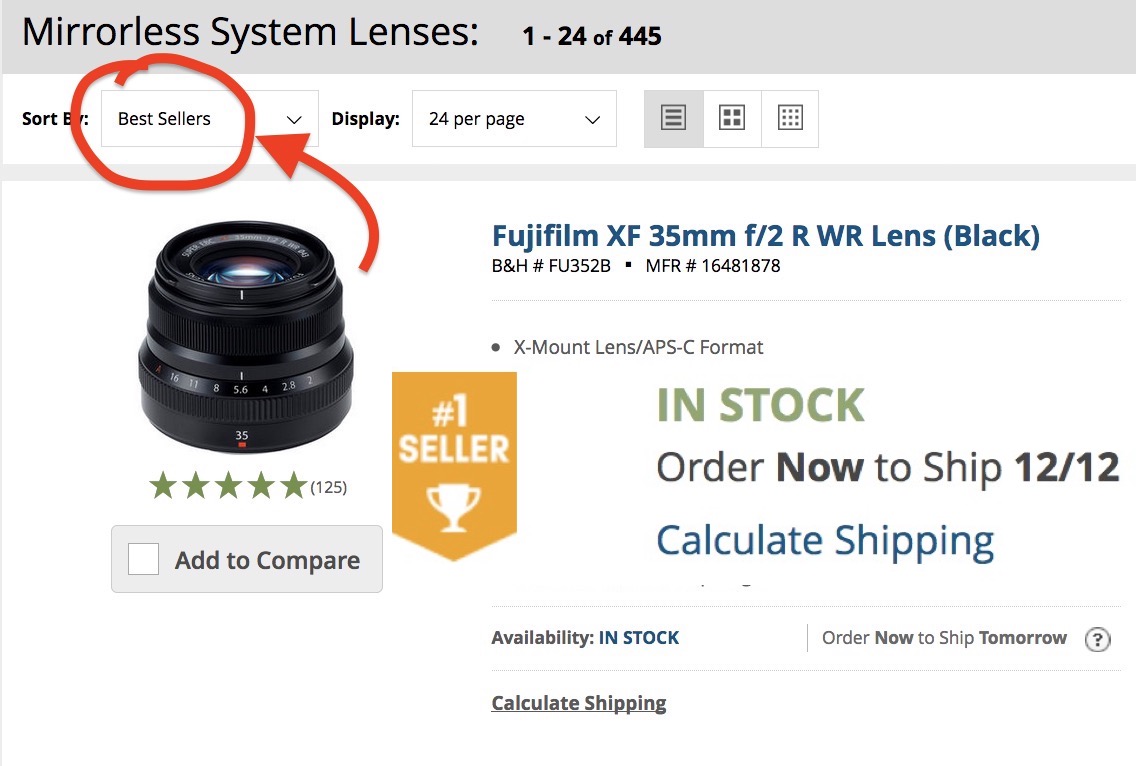Switch to list view layout icon

pos(673,118)
